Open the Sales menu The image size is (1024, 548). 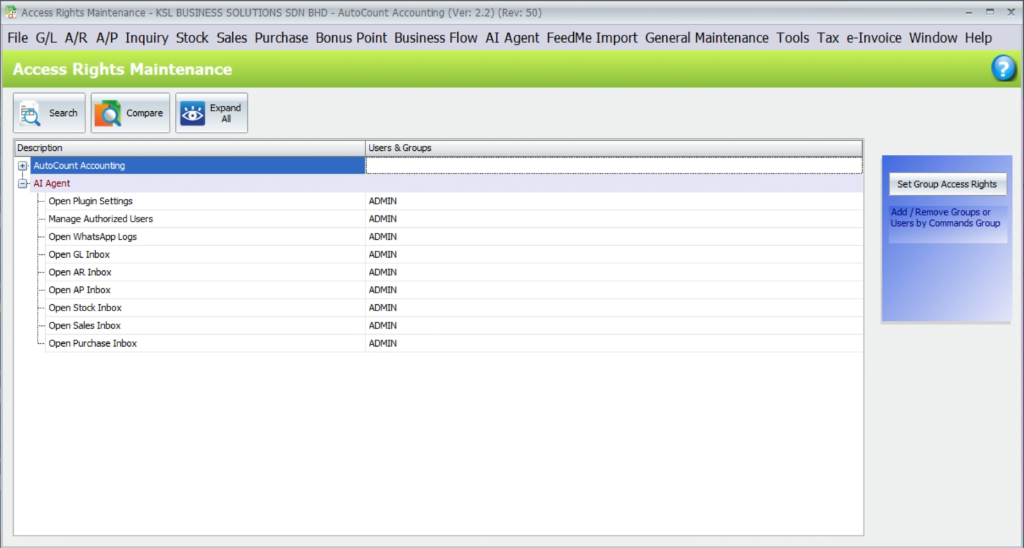(x=232, y=38)
